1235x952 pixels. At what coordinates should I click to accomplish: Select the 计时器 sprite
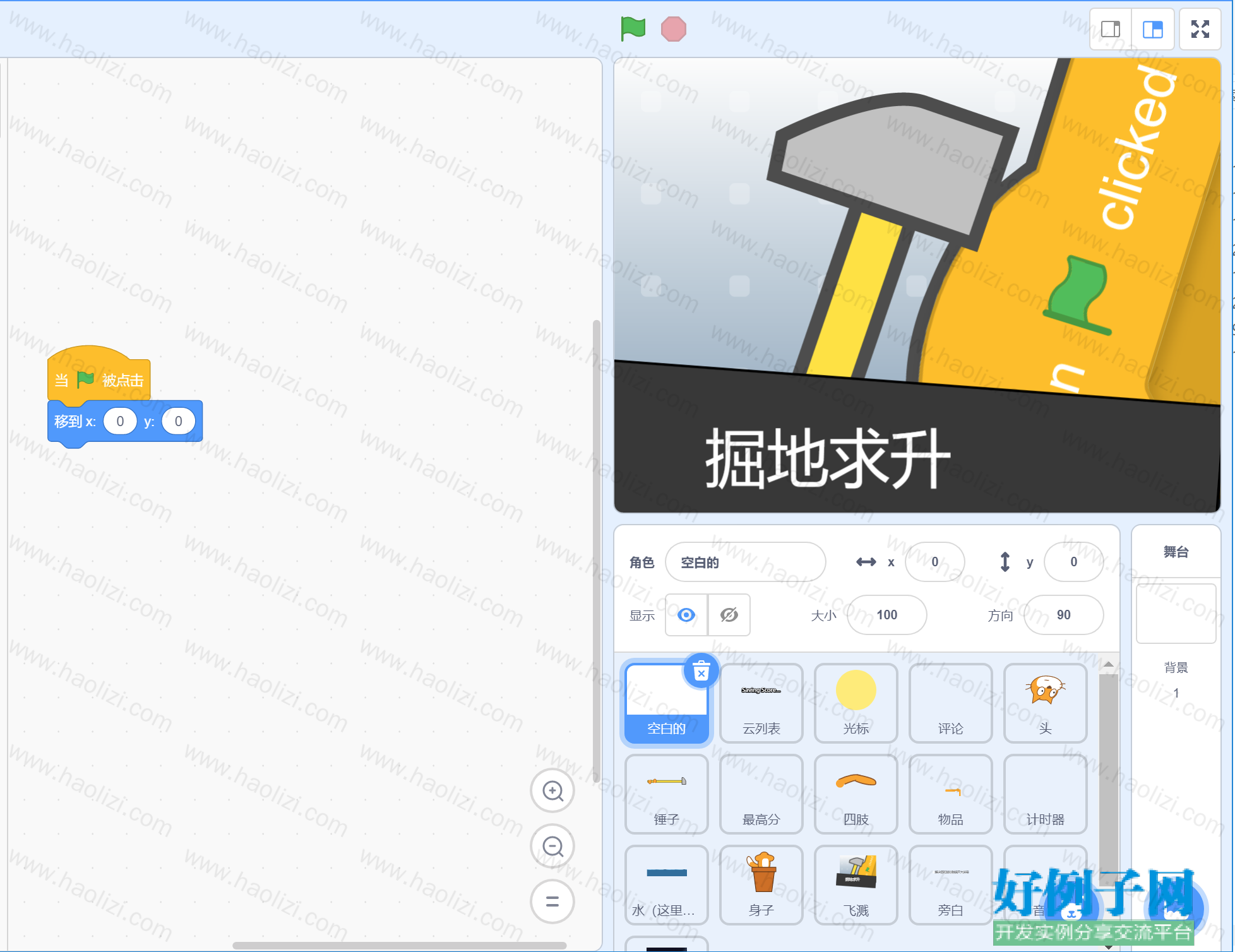click(1046, 794)
